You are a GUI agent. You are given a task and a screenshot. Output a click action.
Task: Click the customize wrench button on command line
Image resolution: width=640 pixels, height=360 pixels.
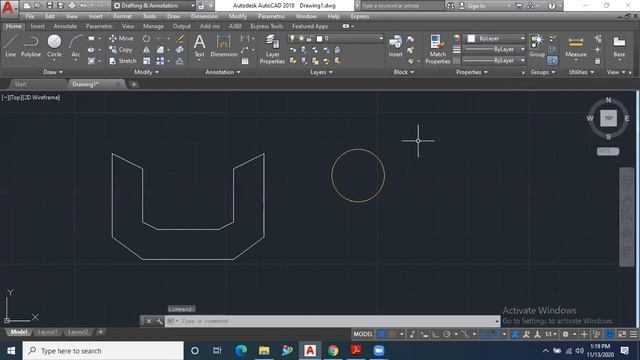coord(159,321)
